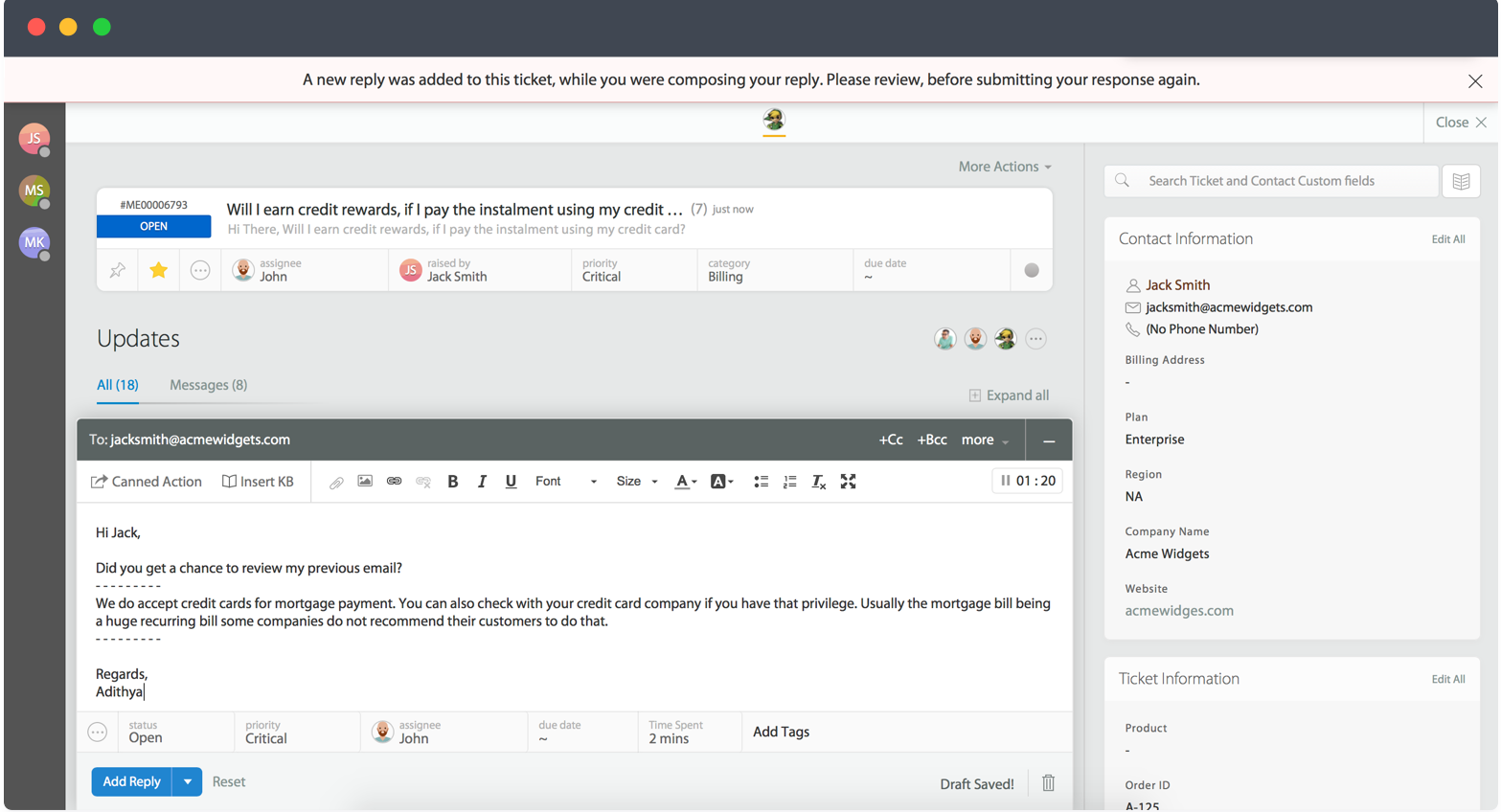This screenshot has width=1501, height=812.
Task: Switch to the All (18) tab
Action: (x=118, y=385)
